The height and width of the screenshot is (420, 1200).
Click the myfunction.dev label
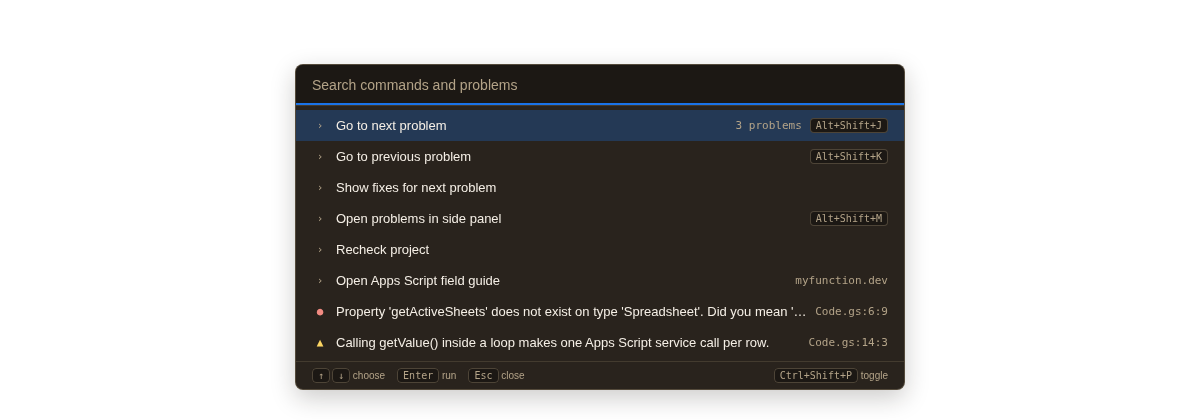pos(841,281)
